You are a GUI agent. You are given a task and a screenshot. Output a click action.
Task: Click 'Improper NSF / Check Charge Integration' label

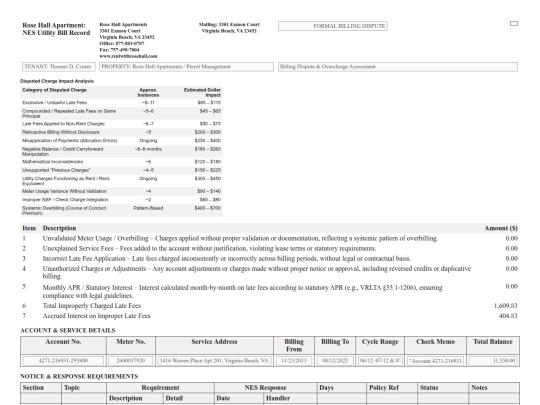[x=65, y=200]
